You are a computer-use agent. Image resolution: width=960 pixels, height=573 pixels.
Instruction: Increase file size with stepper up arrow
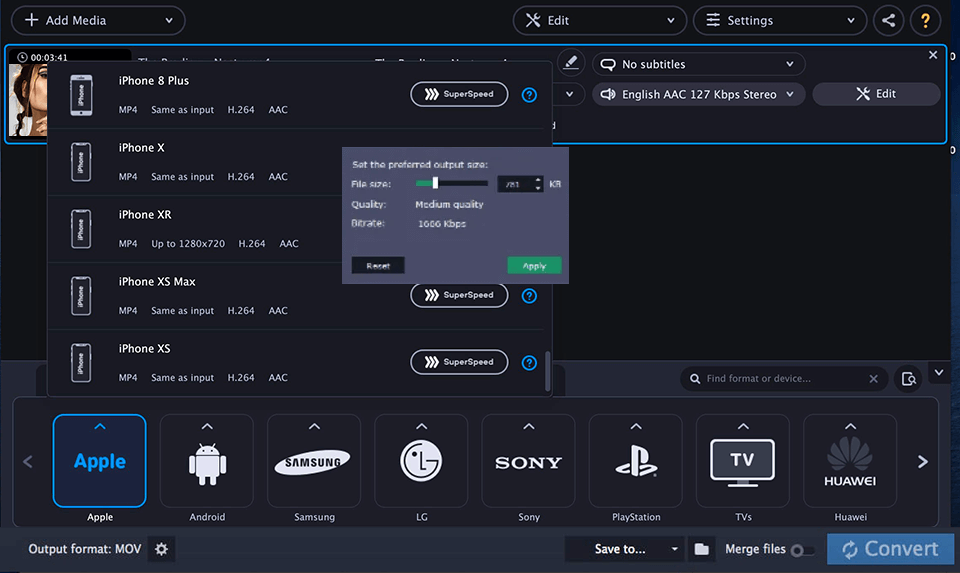pyautogui.click(x=538, y=180)
